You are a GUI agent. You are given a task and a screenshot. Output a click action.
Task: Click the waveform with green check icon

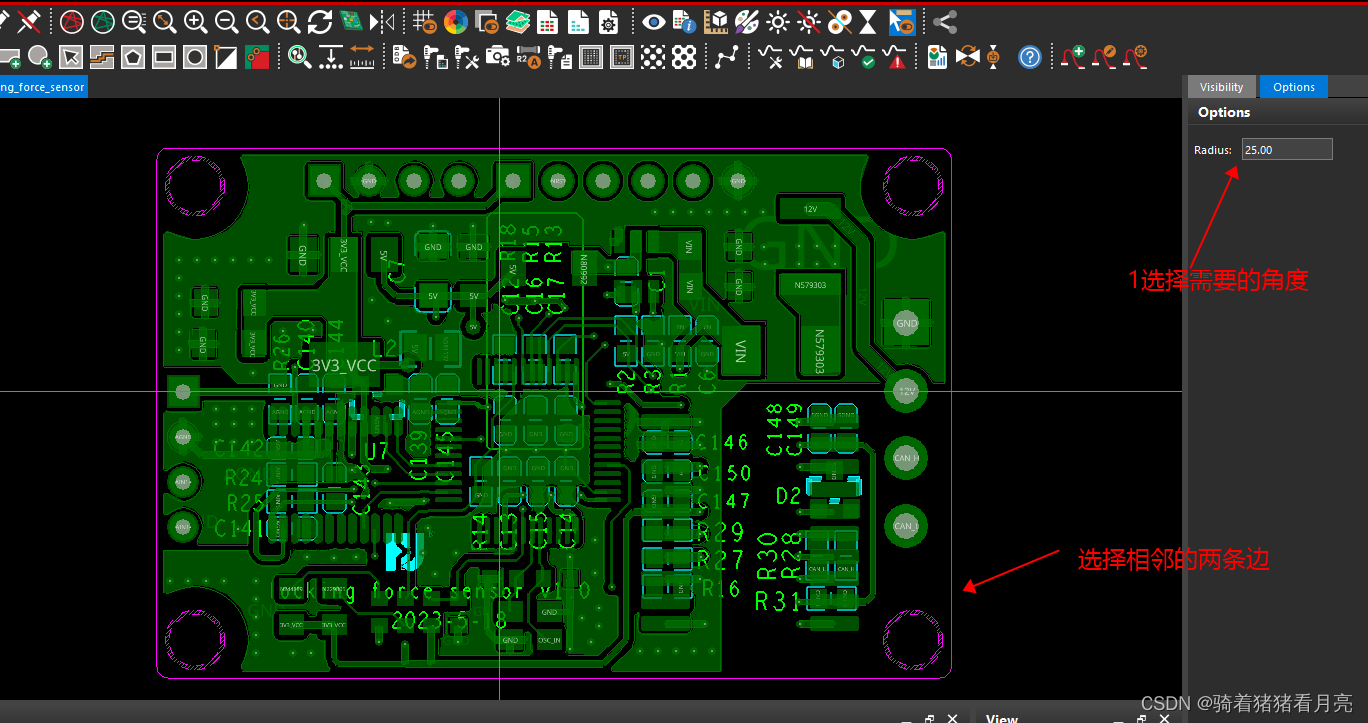(863, 57)
